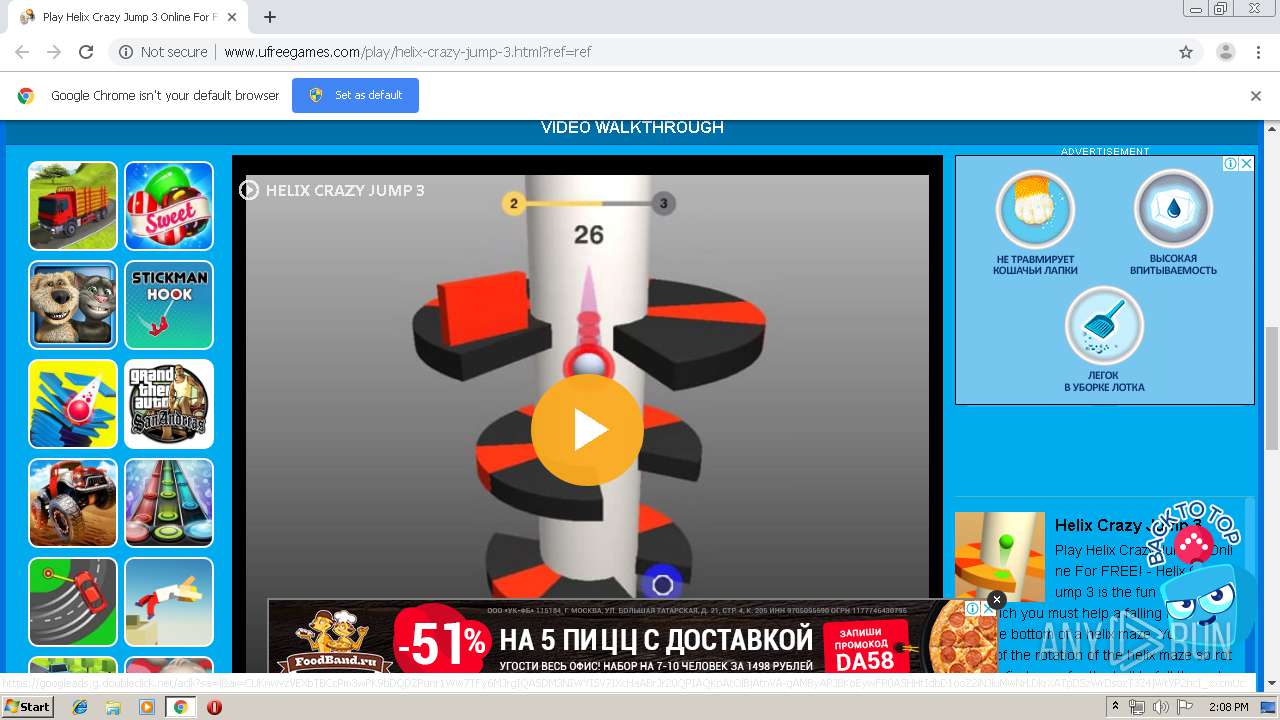The width and height of the screenshot is (1280, 720).
Task: Open Windows Explorer folder from taskbar
Action: coord(113,707)
